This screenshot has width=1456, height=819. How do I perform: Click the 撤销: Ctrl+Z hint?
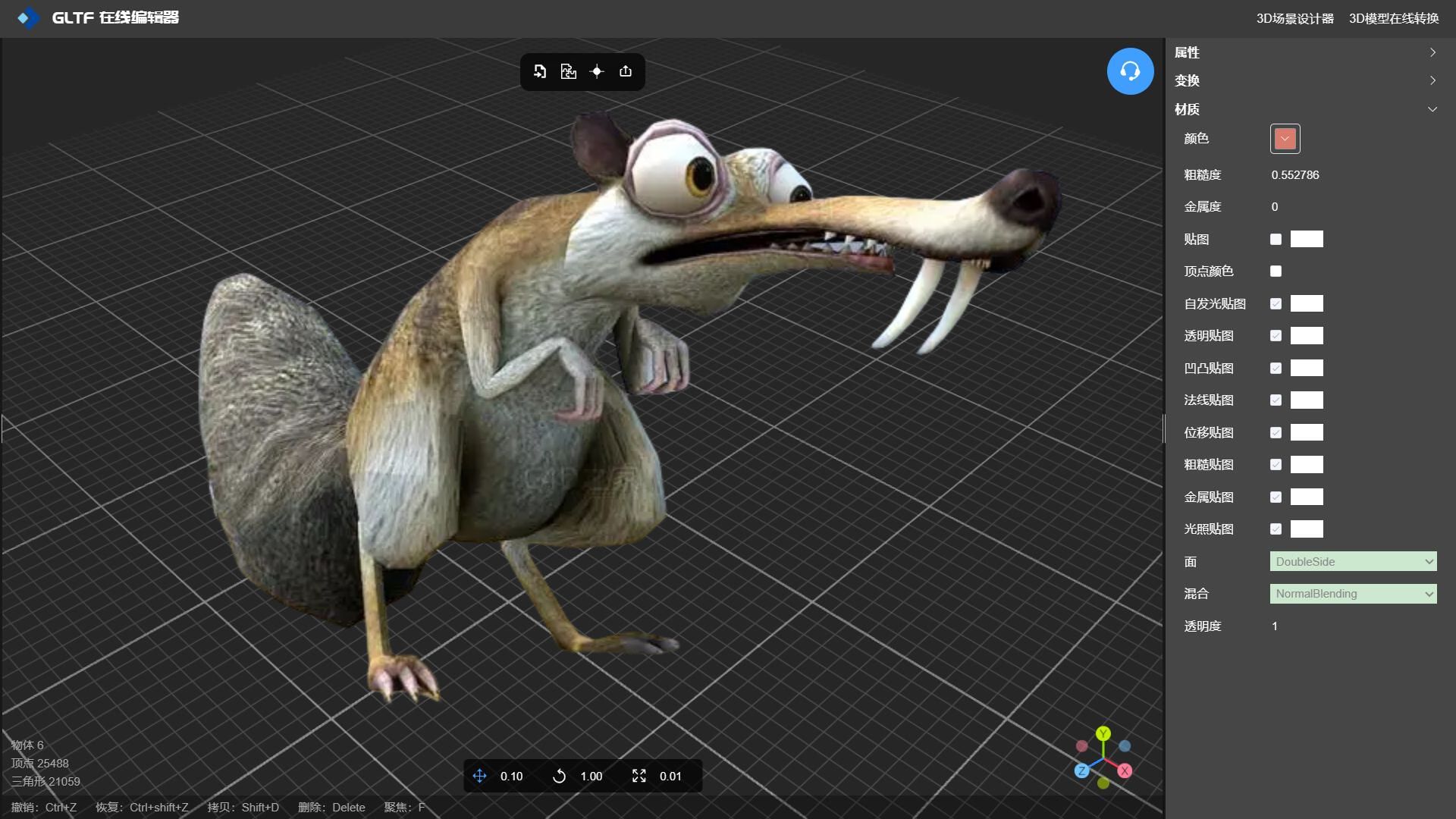tap(44, 807)
